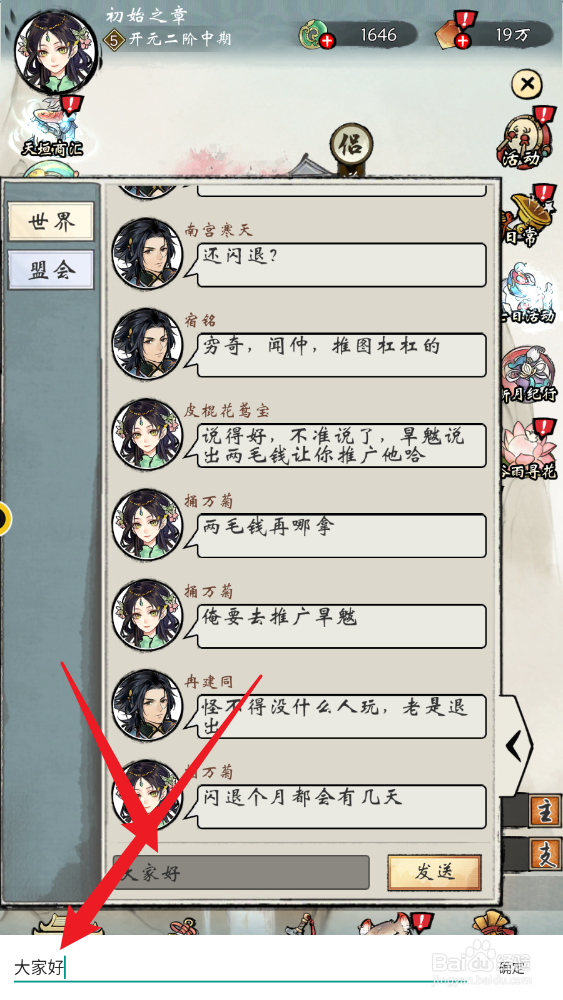This screenshot has height=1000, width=563.
Task: Select the 支 quest side tab
Action: (545, 855)
